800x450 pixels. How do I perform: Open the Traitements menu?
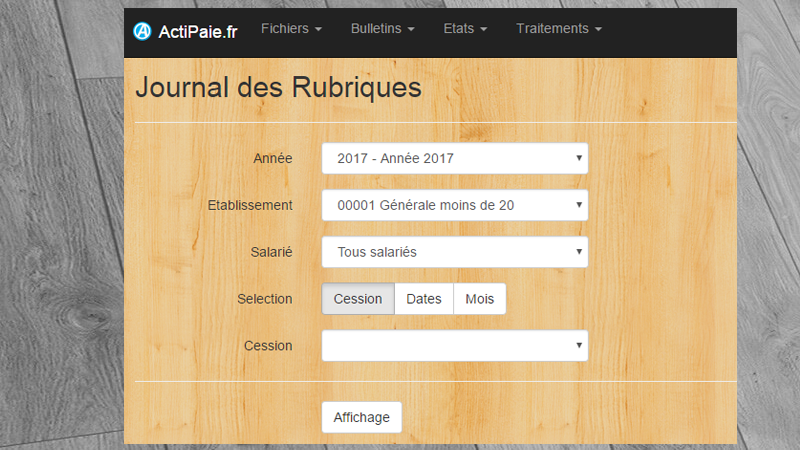pos(559,29)
